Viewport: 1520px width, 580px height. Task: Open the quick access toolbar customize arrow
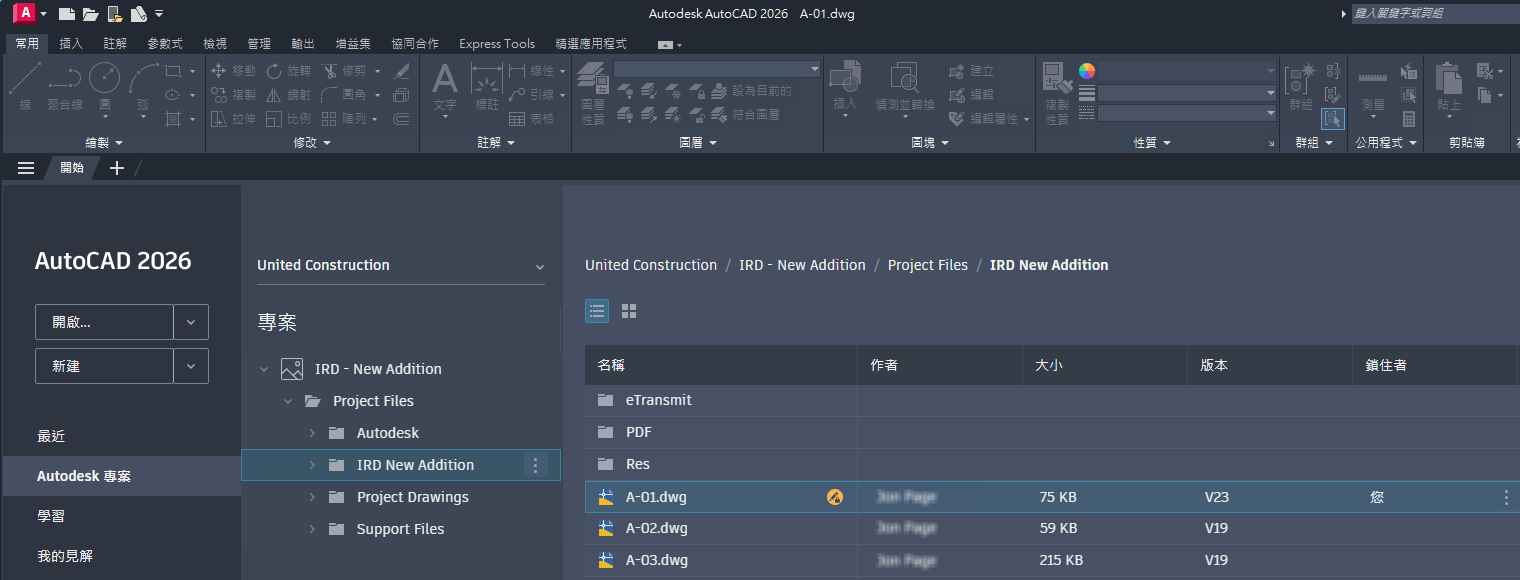click(159, 14)
